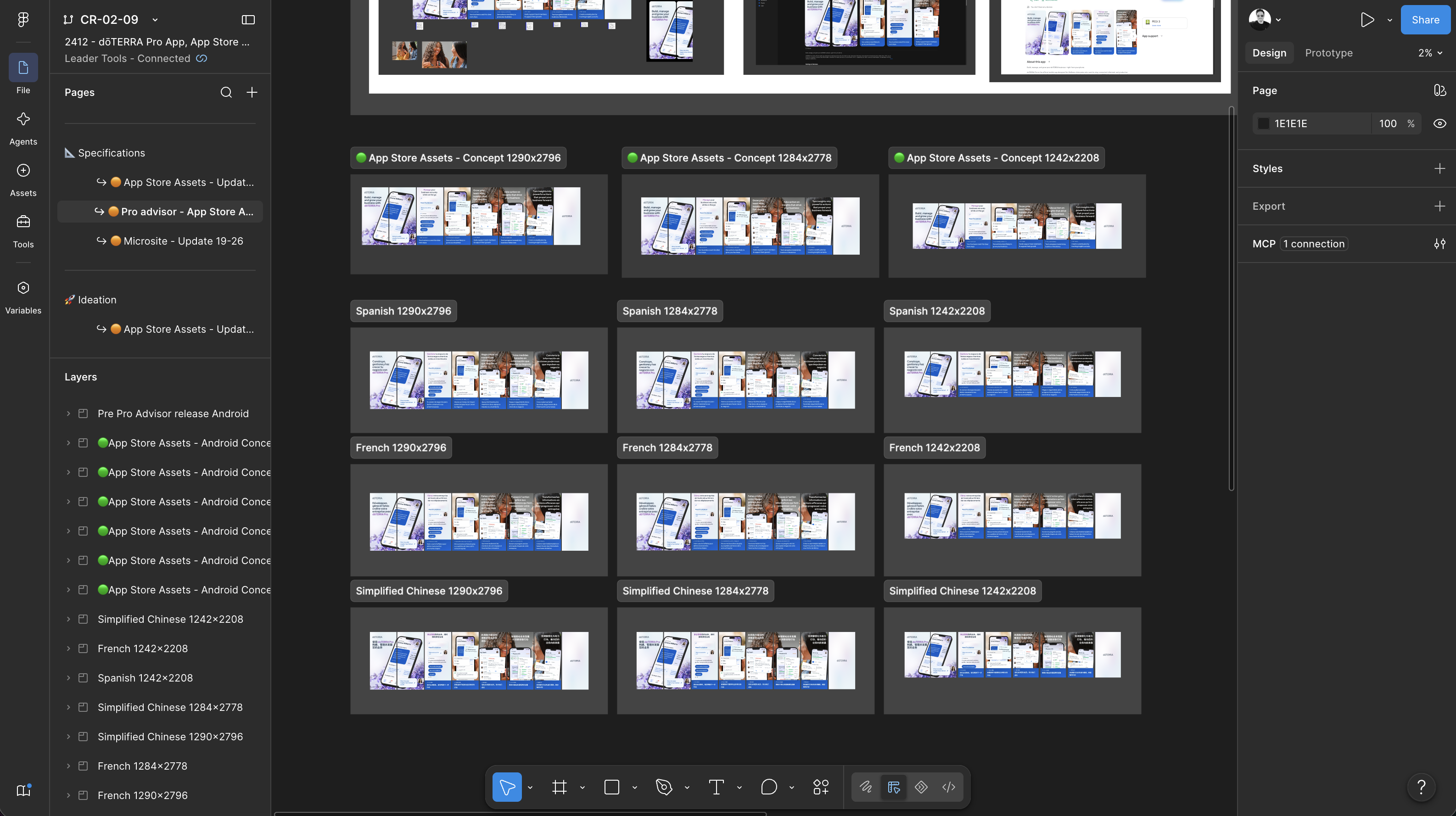1456x816 pixels.
Task: Open the user avatar account dropdown
Action: click(1265, 20)
